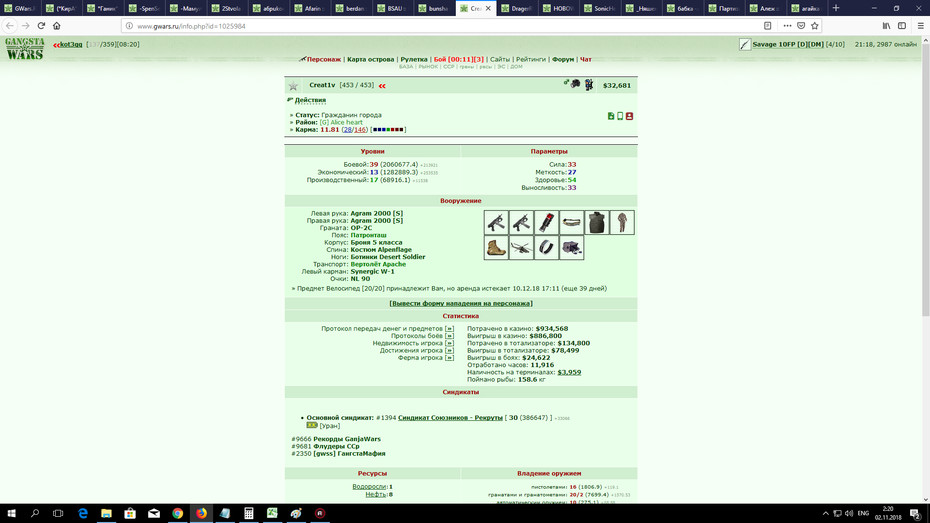This screenshot has width=930, height=523.
Task: Click the Savage 10FP weapon icon in header
Action: click(x=745, y=44)
